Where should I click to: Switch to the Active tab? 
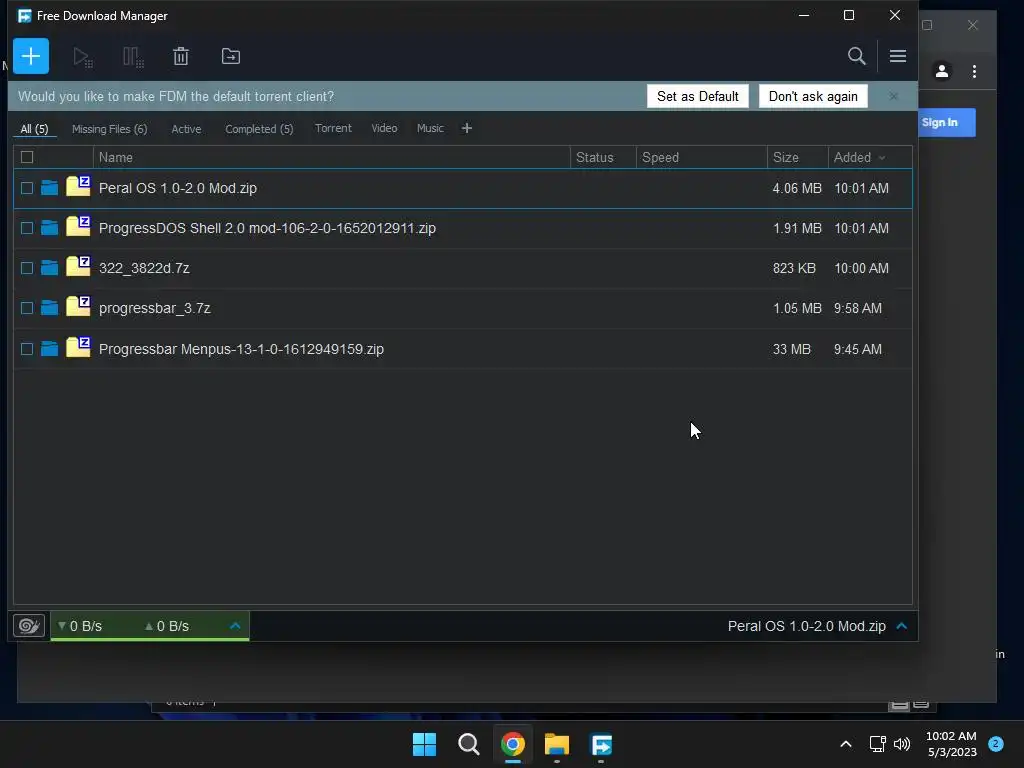186,129
